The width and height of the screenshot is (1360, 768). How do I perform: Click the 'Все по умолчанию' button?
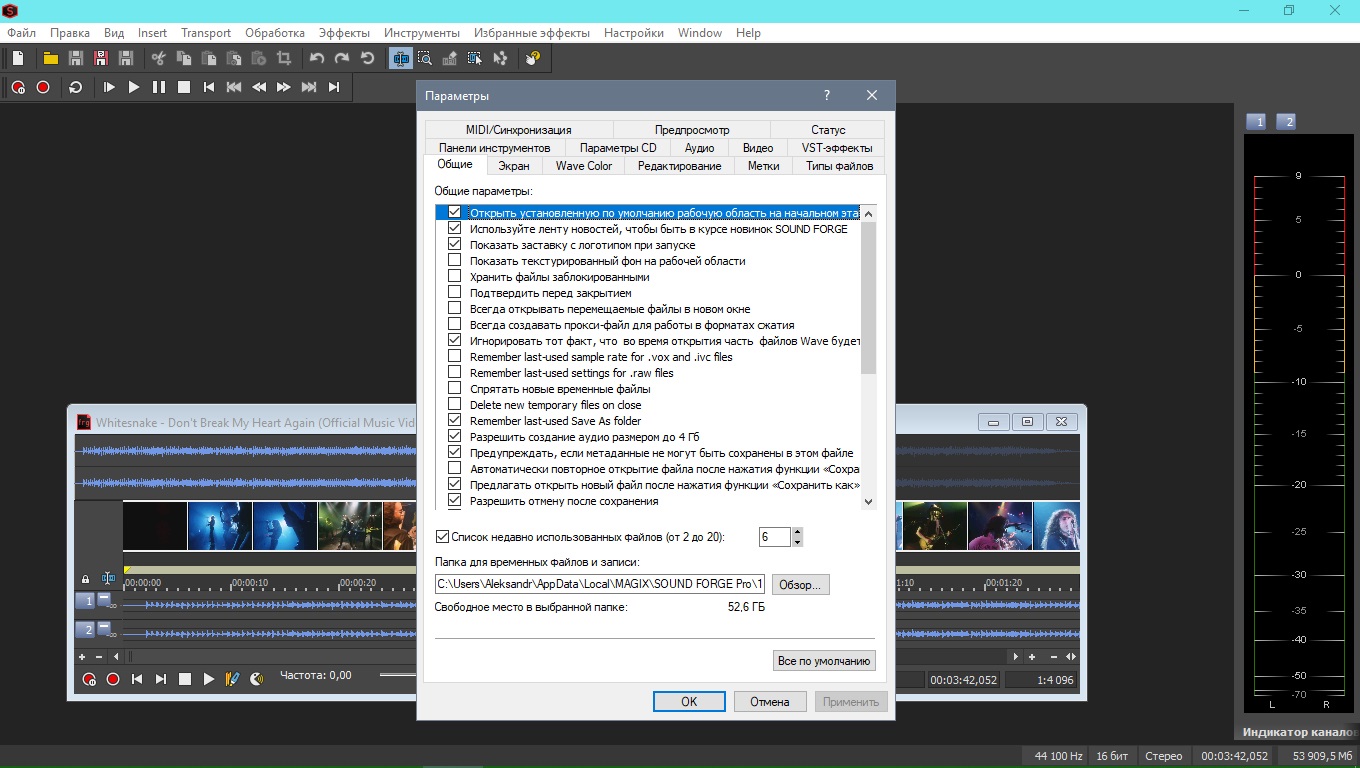pos(823,661)
